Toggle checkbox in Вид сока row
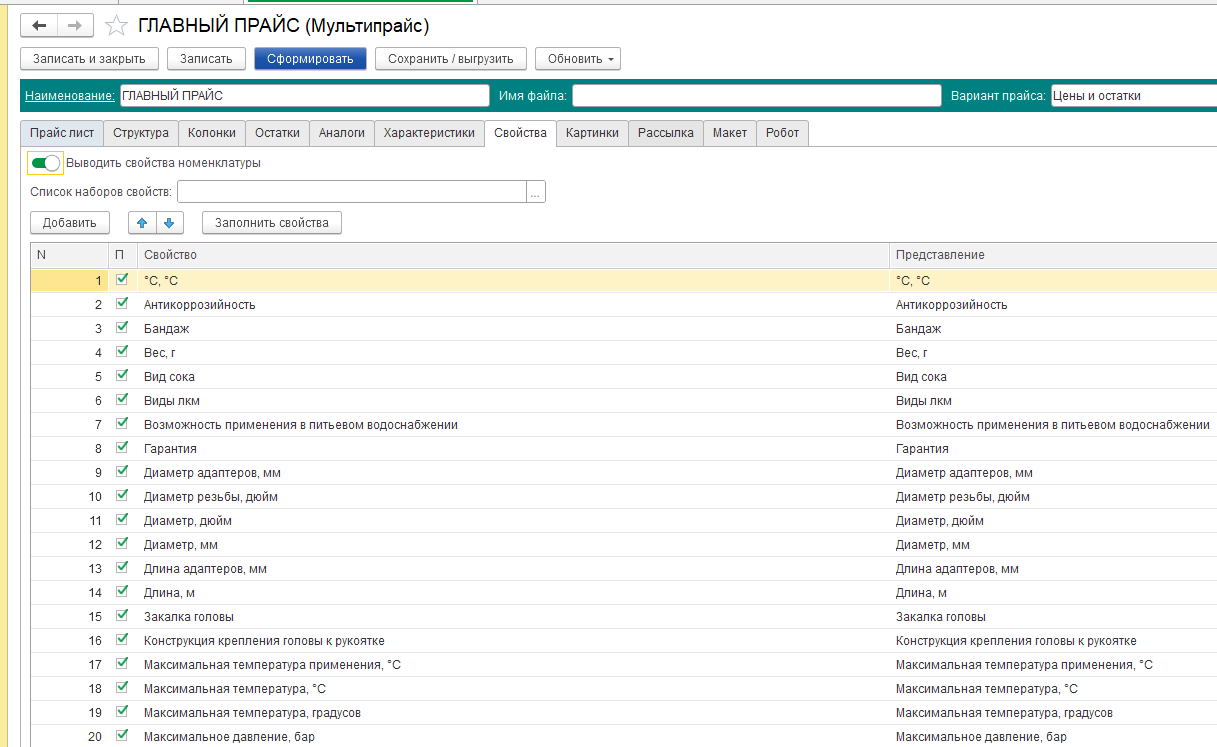 [123, 376]
